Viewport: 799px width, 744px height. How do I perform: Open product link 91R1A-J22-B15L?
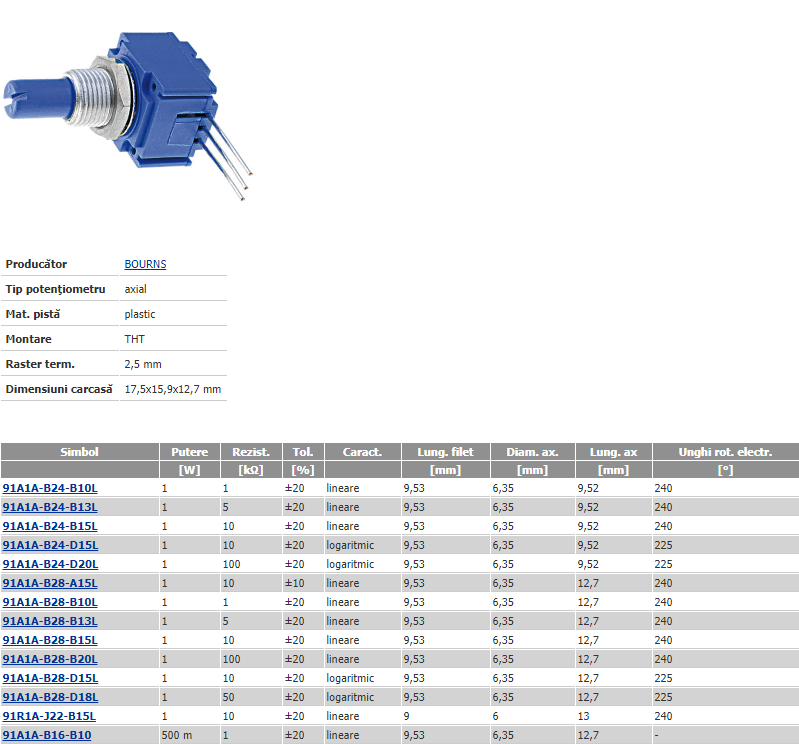(49, 716)
